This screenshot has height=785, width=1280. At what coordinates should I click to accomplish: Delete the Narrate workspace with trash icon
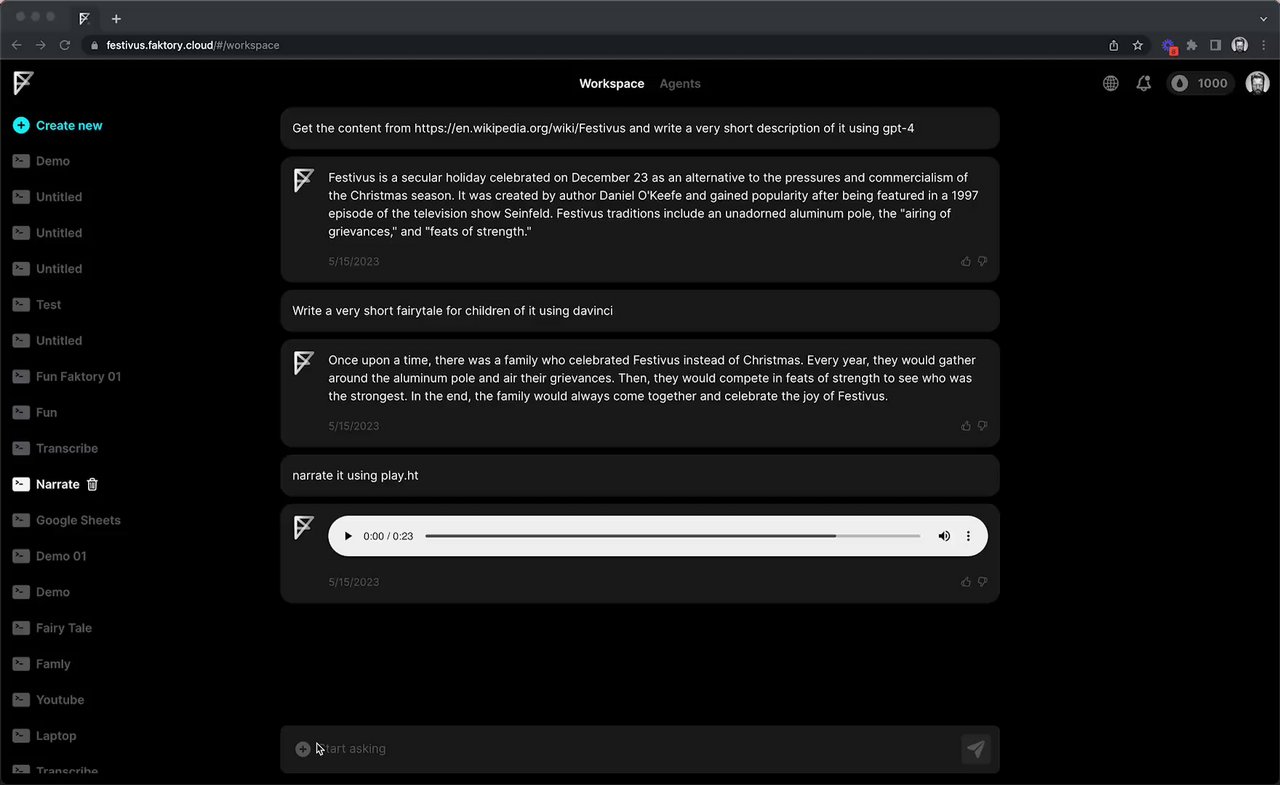(93, 484)
